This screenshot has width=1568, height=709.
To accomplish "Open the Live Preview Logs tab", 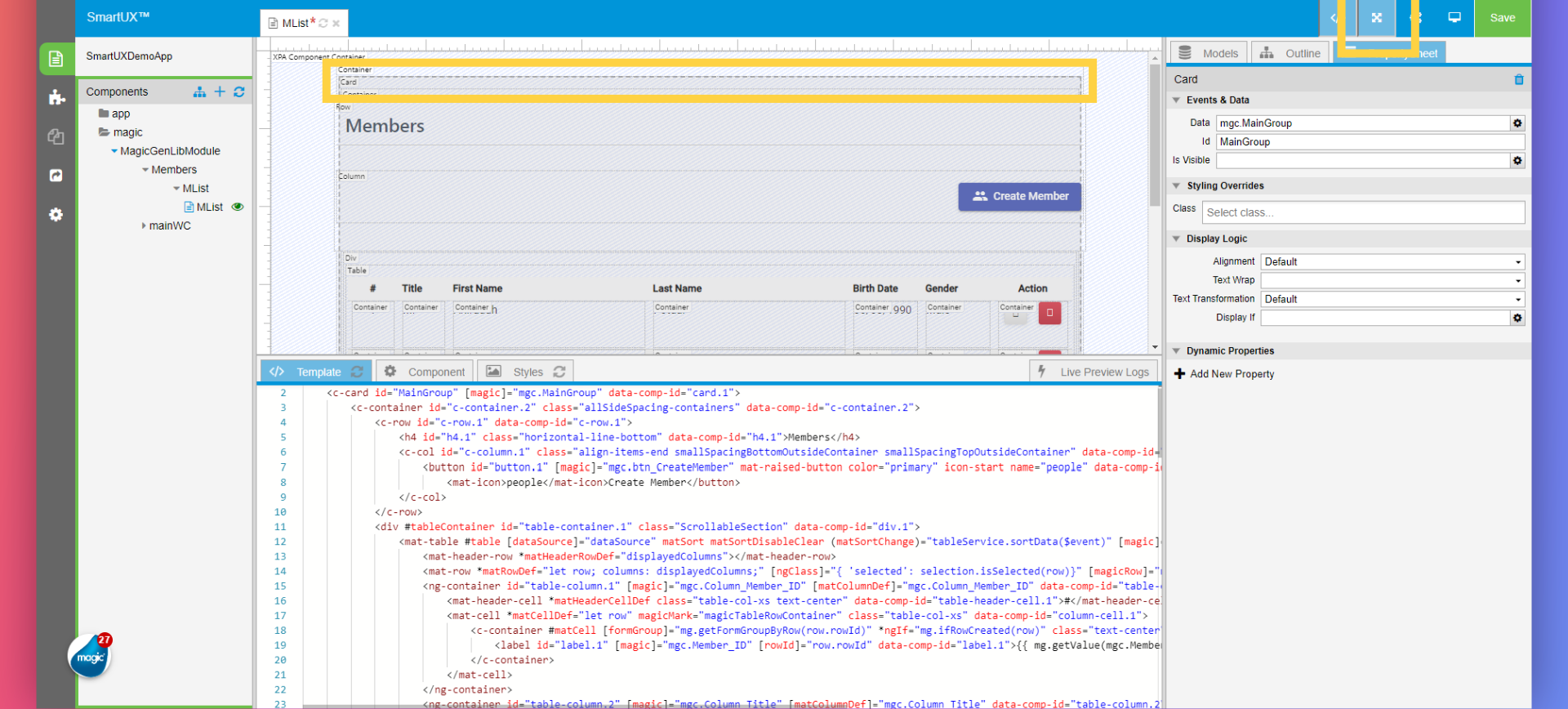I will tap(1094, 372).
